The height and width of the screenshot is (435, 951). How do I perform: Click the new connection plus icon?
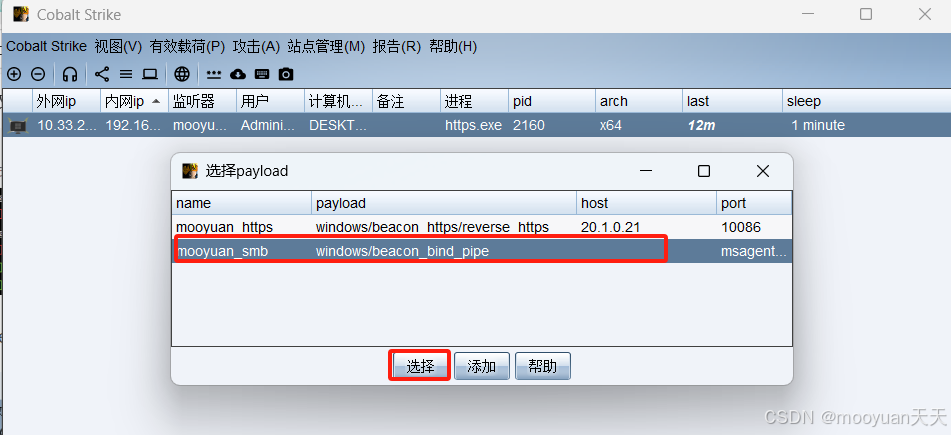pos(13,74)
